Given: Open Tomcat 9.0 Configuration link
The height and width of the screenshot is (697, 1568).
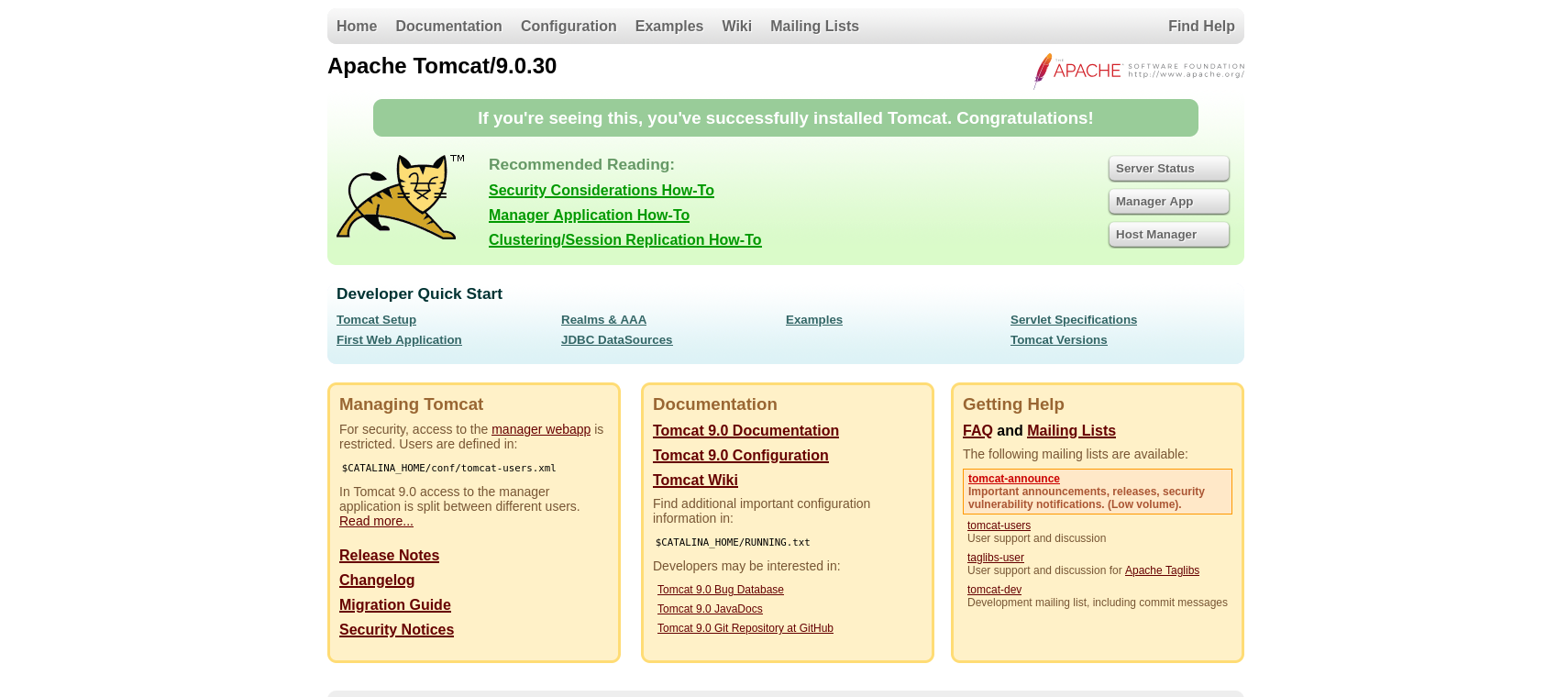Looking at the screenshot, I should click(740, 456).
